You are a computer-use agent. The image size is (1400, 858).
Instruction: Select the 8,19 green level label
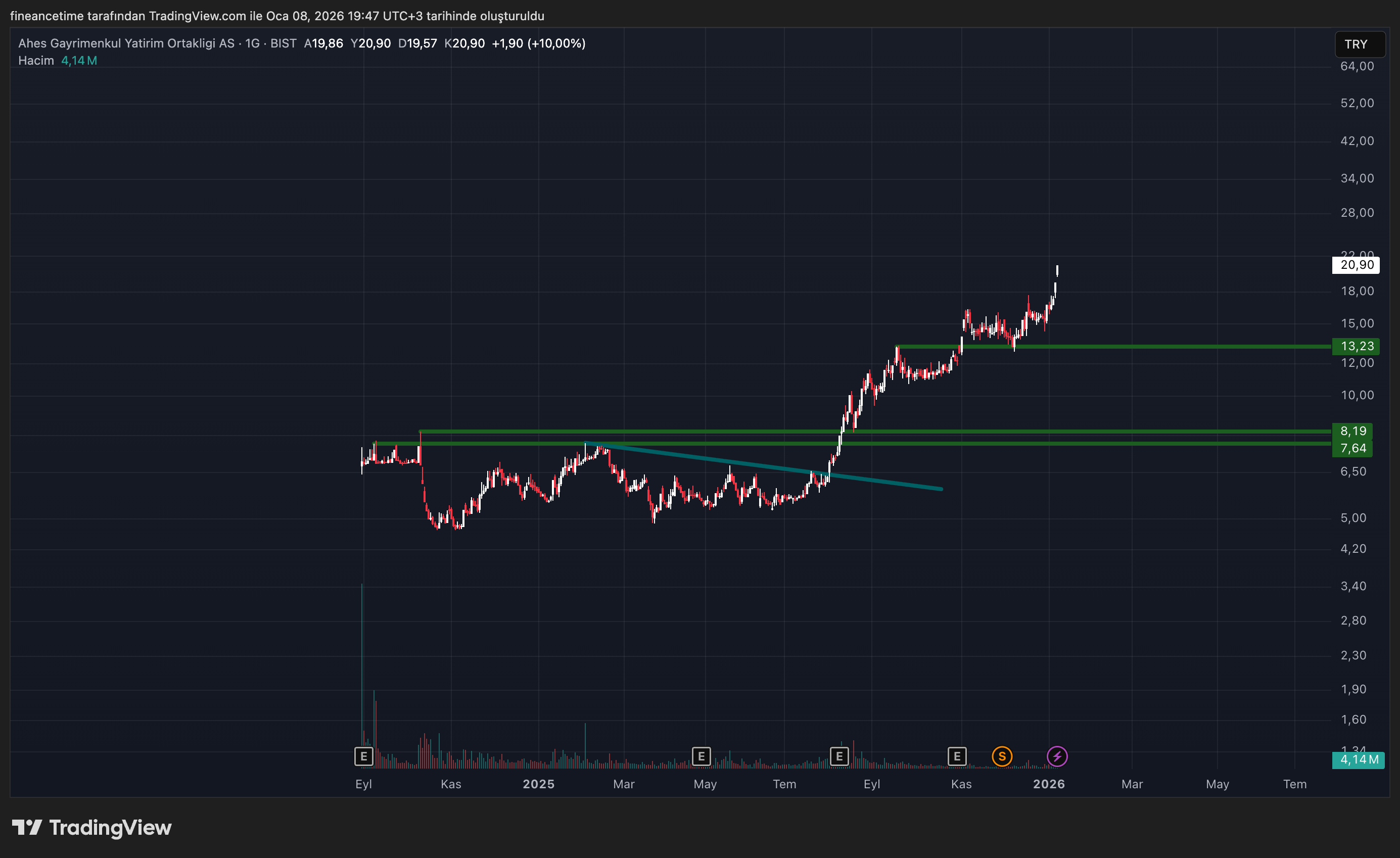[1352, 431]
